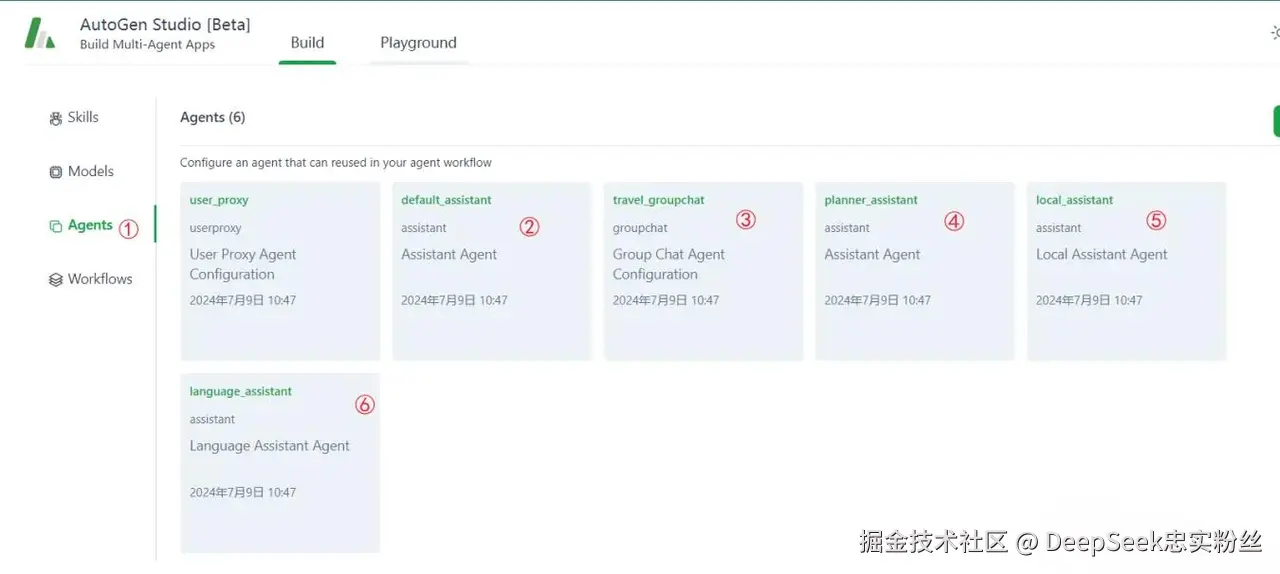Select the language_assistant title link
This screenshot has width=1280, height=574.
(x=241, y=392)
